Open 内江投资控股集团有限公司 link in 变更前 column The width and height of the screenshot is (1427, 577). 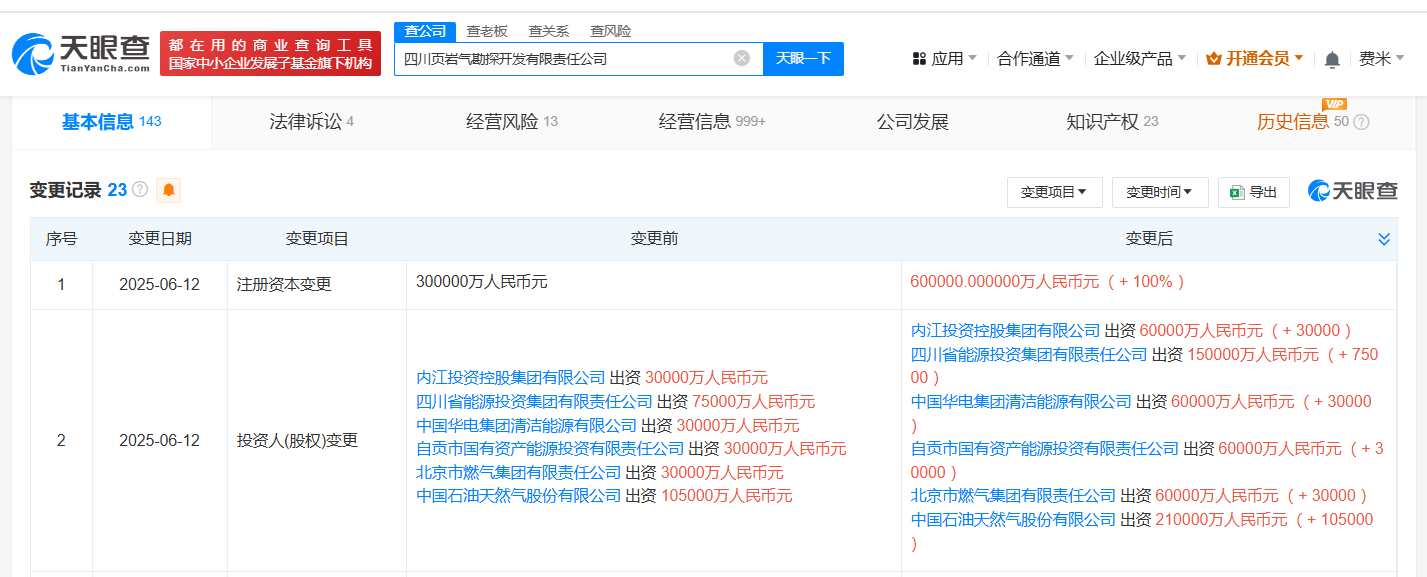(511, 377)
